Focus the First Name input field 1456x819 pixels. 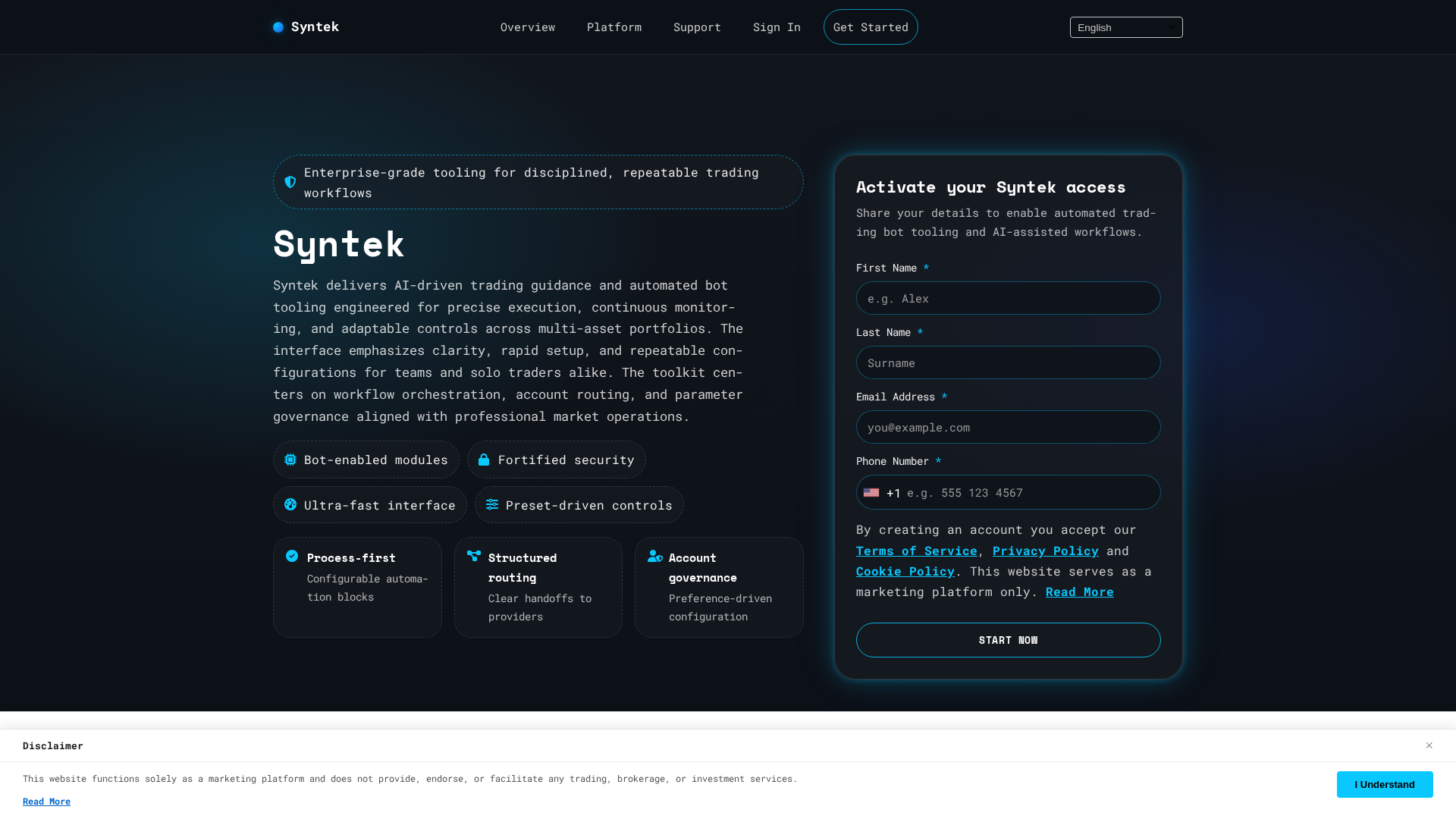(x=1008, y=298)
